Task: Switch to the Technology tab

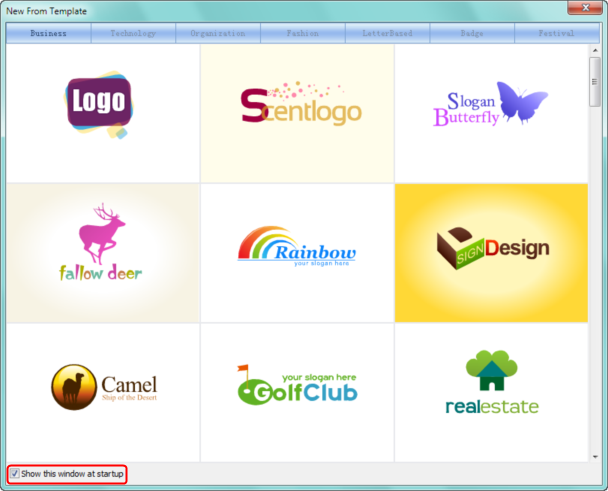Action: (133, 33)
